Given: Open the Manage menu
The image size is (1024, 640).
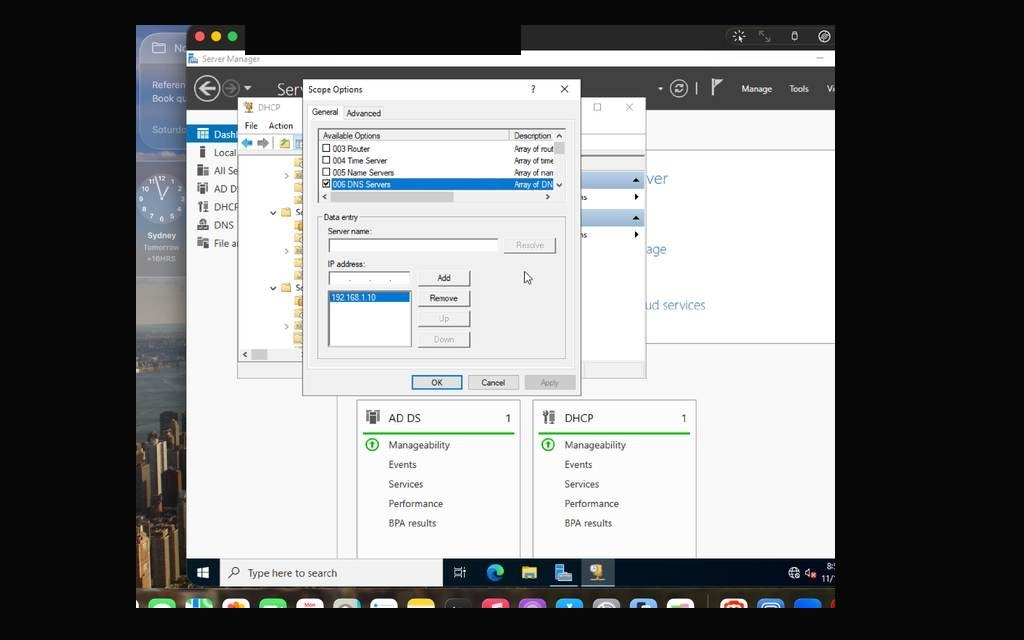Looking at the screenshot, I should 756,89.
